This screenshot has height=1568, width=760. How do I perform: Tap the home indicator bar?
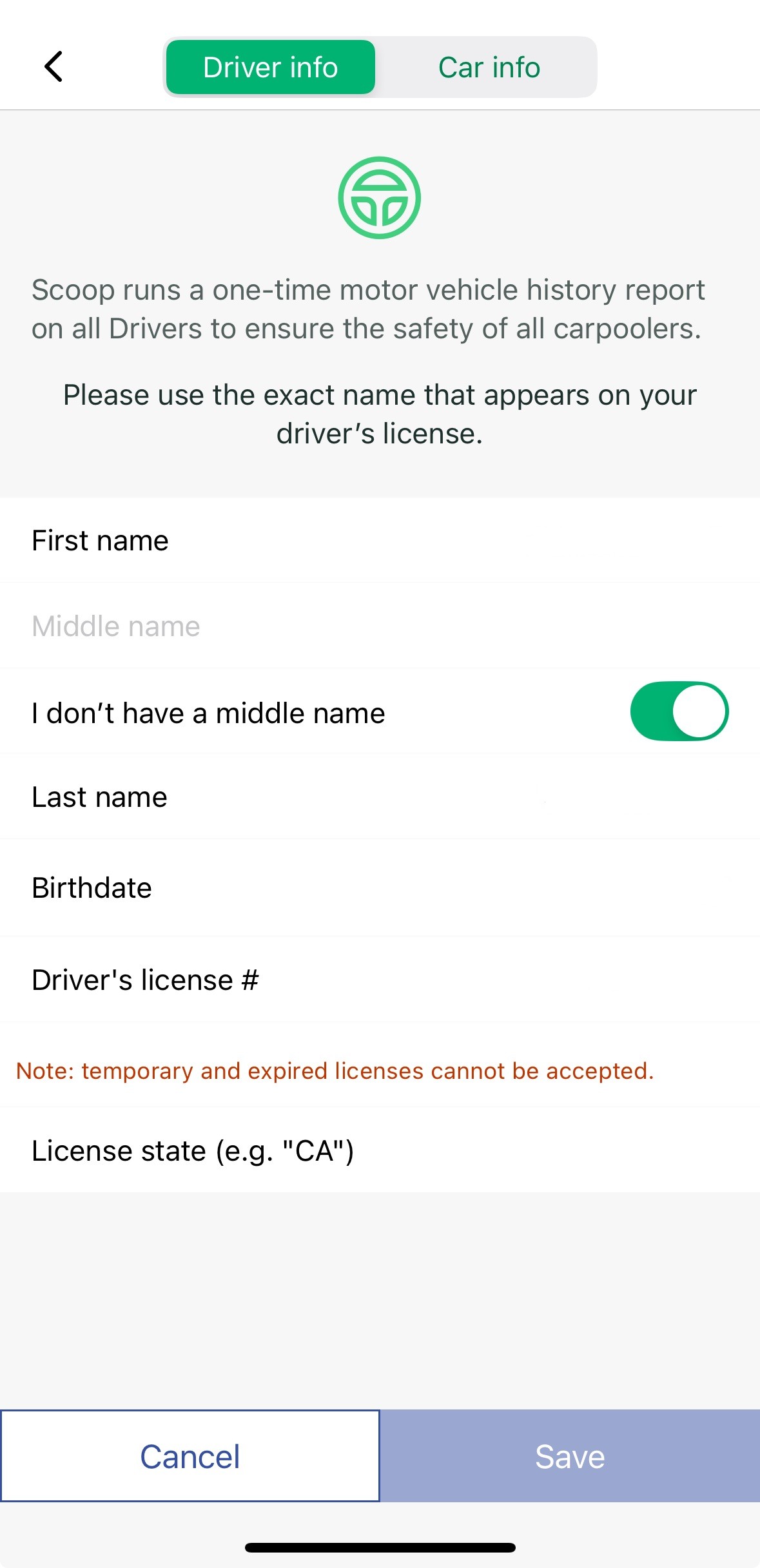pyautogui.click(x=380, y=1547)
